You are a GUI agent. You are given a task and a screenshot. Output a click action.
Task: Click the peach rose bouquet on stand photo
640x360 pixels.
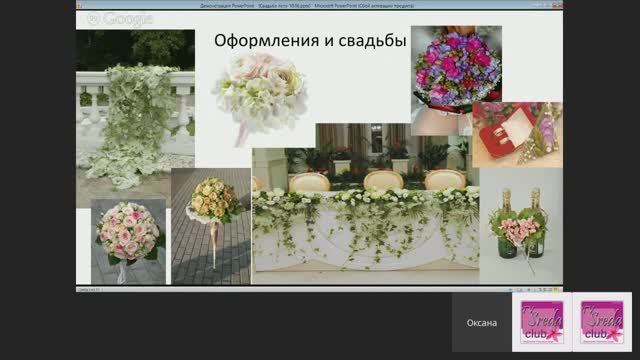211,226
